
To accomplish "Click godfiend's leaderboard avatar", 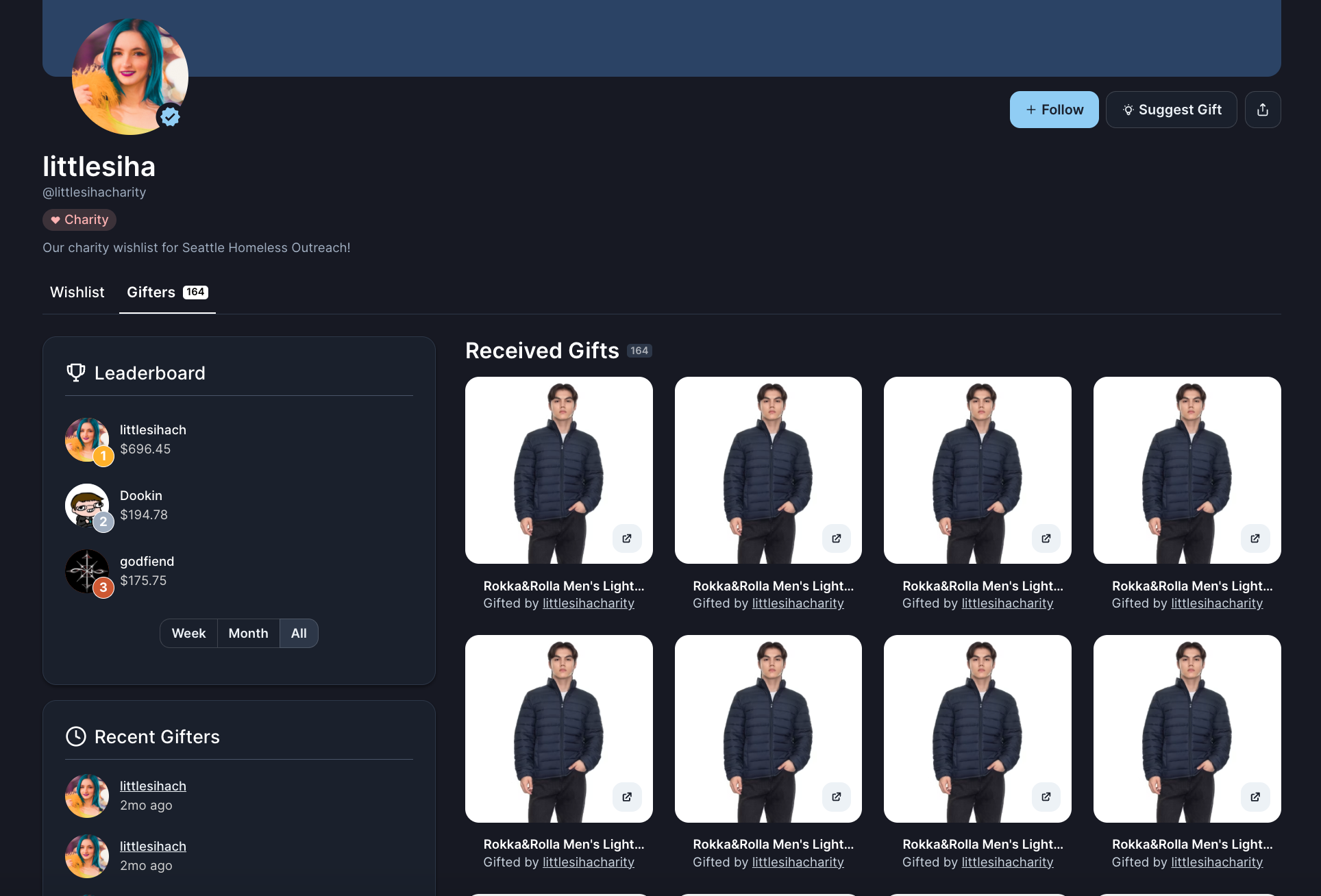I will (x=87, y=571).
